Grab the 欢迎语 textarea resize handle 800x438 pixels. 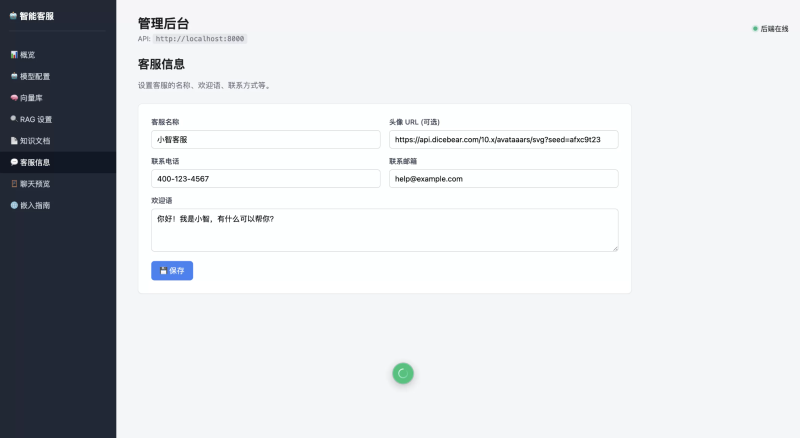(x=615, y=249)
